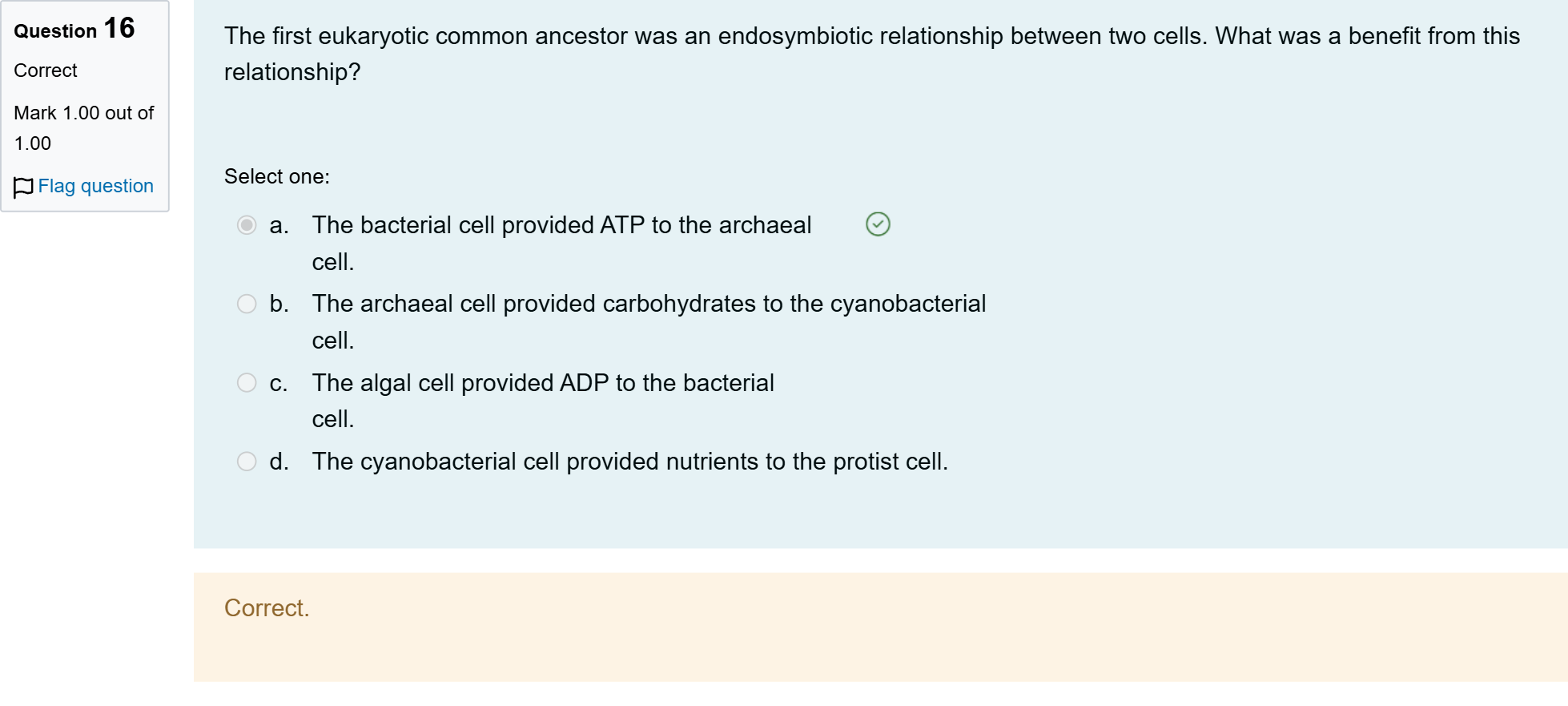The image size is (1568, 706).
Task: Click the Mark 1.00 out of 1.00 text
Action: pos(84,128)
